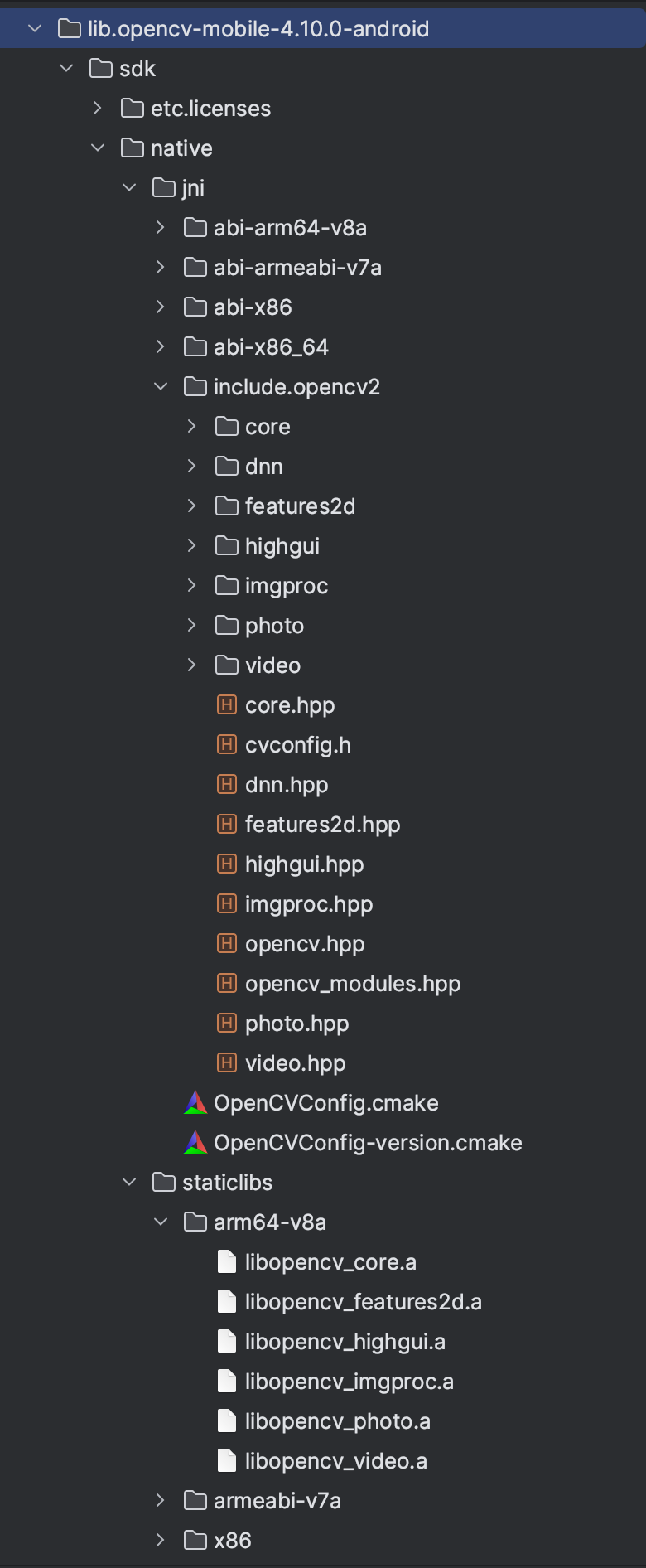
Task: Expand the armeabi-v7a staticlibs folder
Action: pos(161,1500)
